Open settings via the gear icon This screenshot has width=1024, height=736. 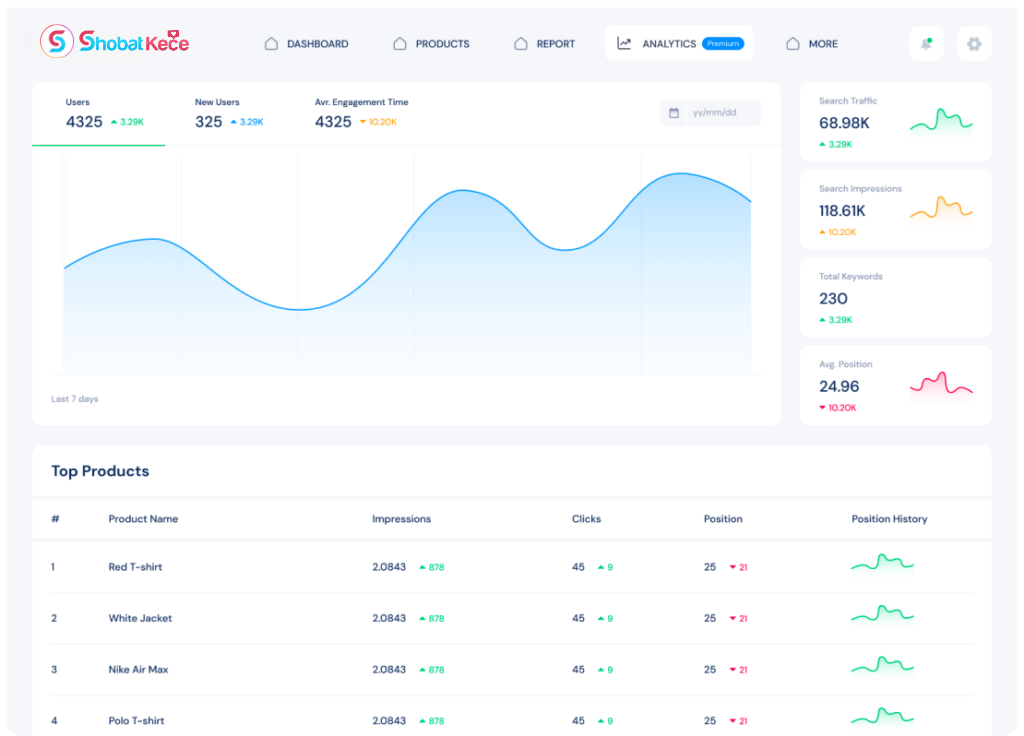[x=974, y=44]
